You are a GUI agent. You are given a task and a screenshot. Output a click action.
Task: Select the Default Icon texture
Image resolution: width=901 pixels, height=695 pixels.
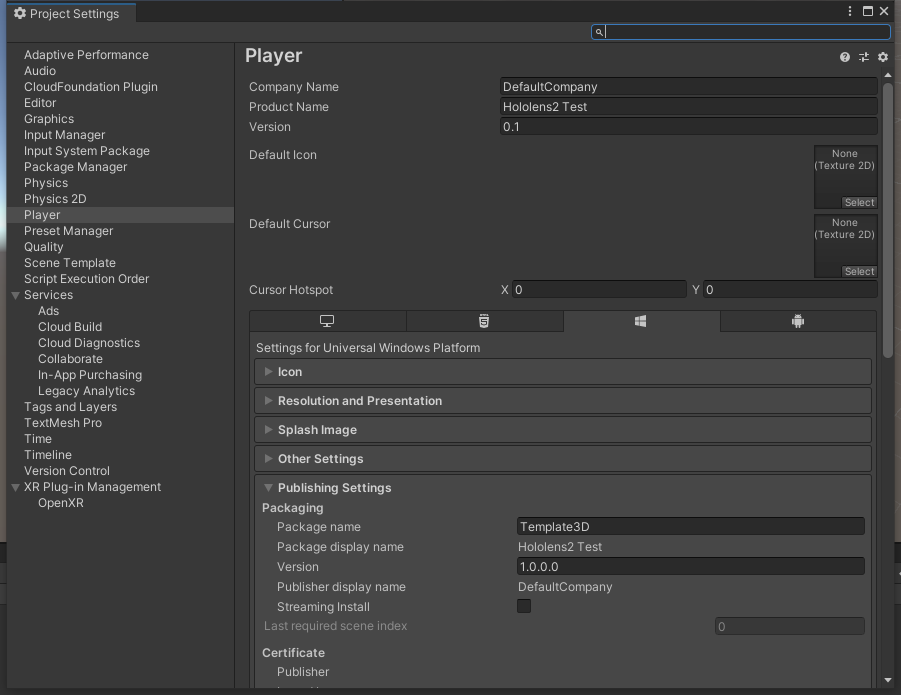pyautogui.click(x=860, y=202)
